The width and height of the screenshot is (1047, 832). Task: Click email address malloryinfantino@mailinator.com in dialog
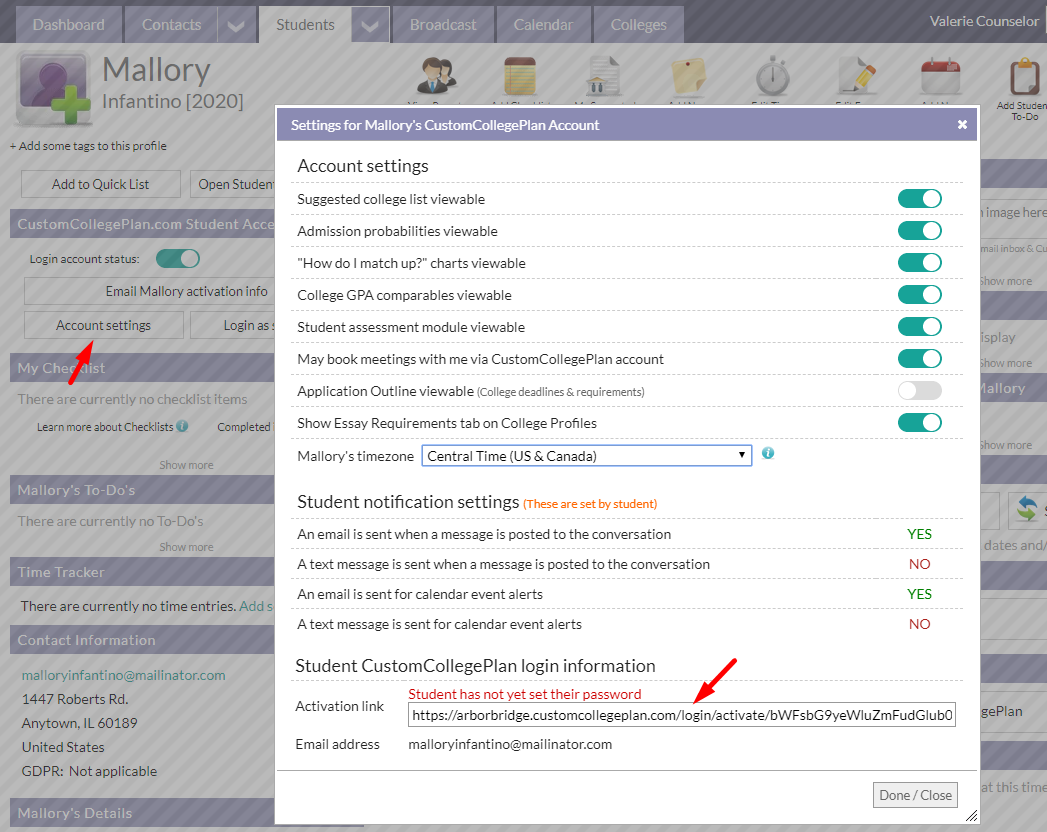[x=510, y=745]
